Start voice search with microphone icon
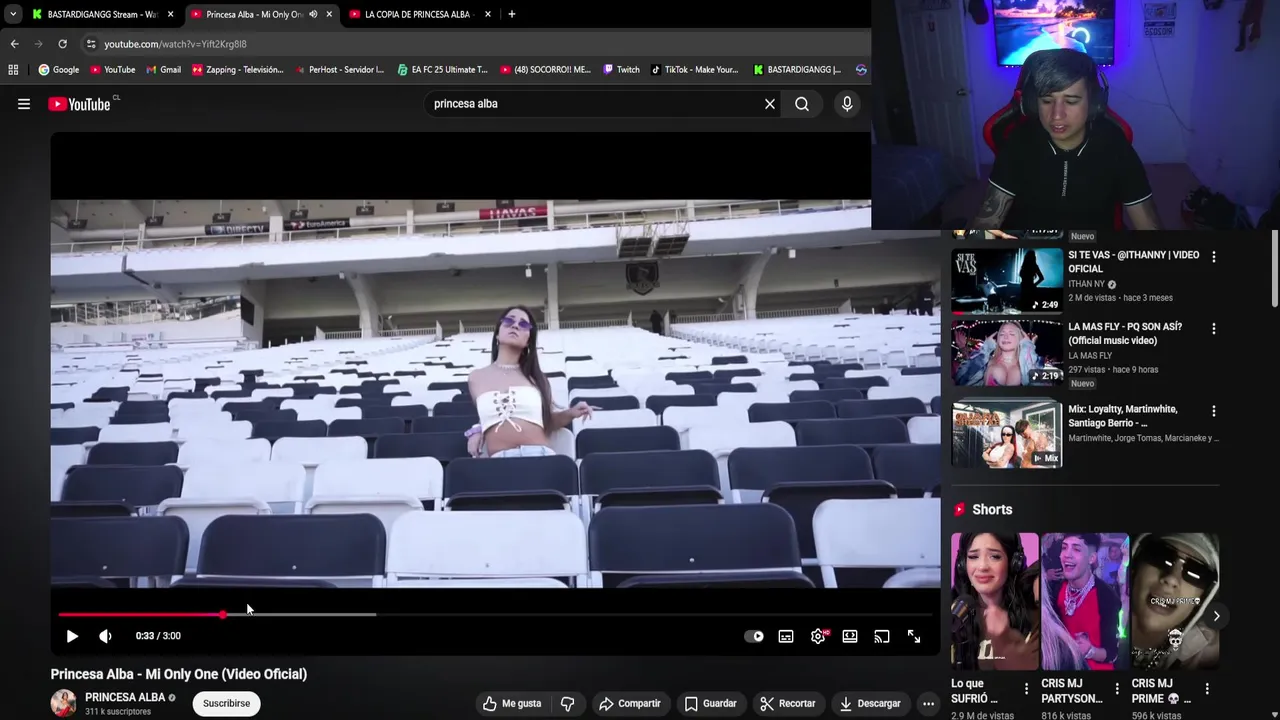 tap(847, 104)
